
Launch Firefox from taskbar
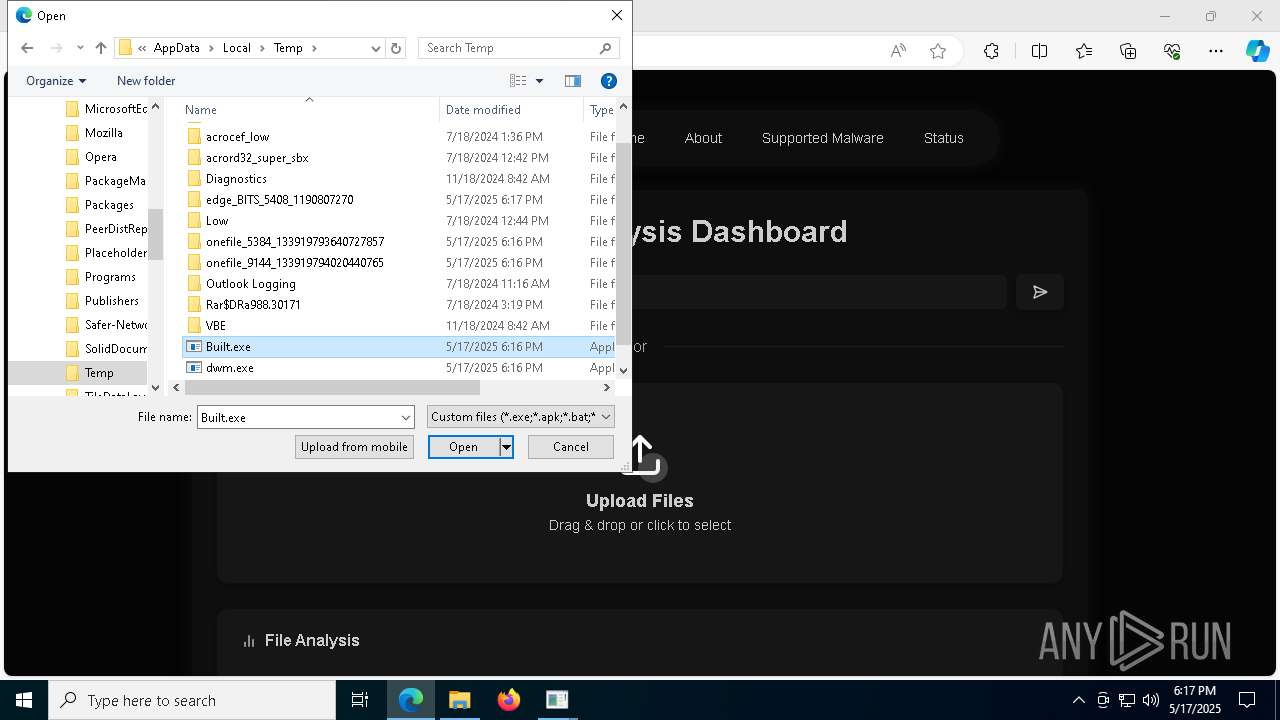509,700
